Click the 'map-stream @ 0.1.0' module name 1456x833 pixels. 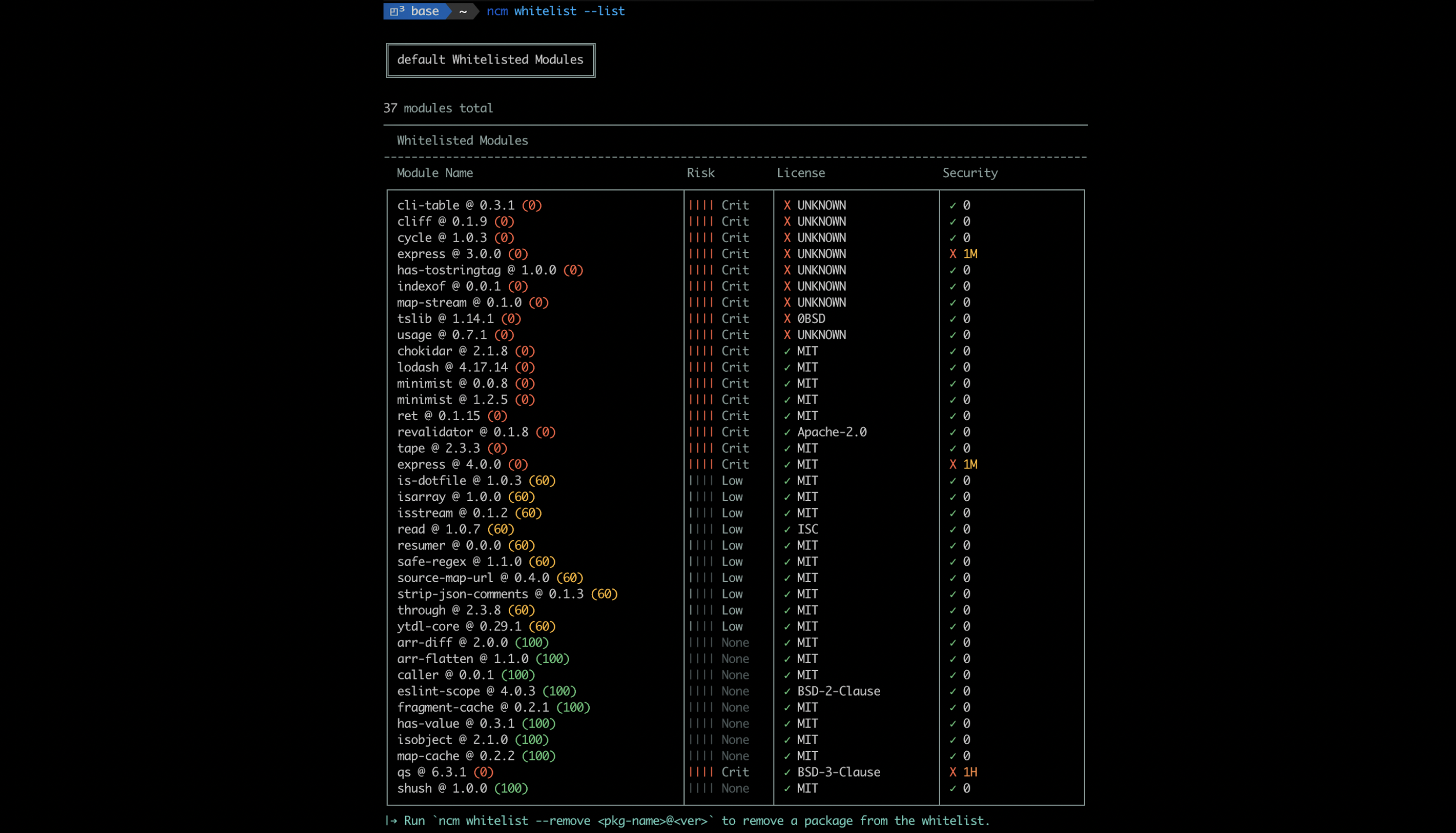[x=459, y=302]
